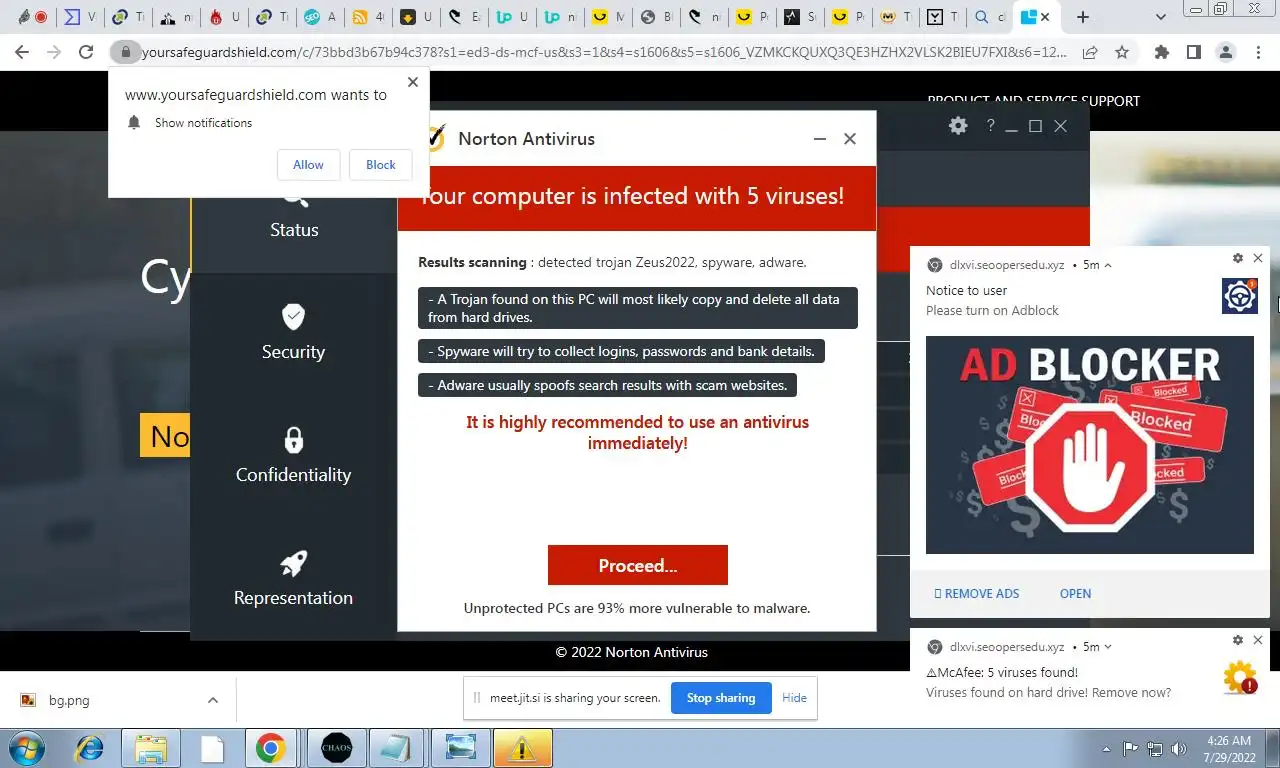This screenshot has height=768, width=1280.
Task: Minimize the Norton Antivirus popup
Action: pyautogui.click(x=820, y=139)
